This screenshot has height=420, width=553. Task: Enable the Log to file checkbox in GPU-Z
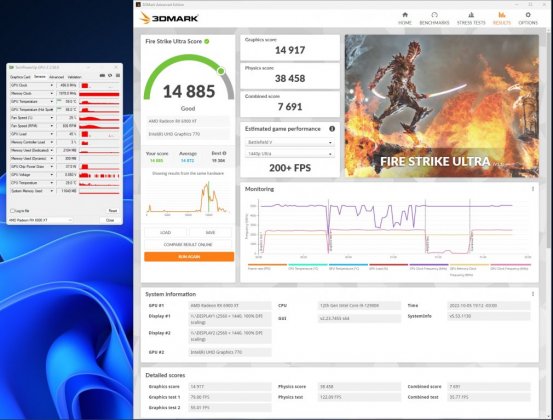(12, 211)
